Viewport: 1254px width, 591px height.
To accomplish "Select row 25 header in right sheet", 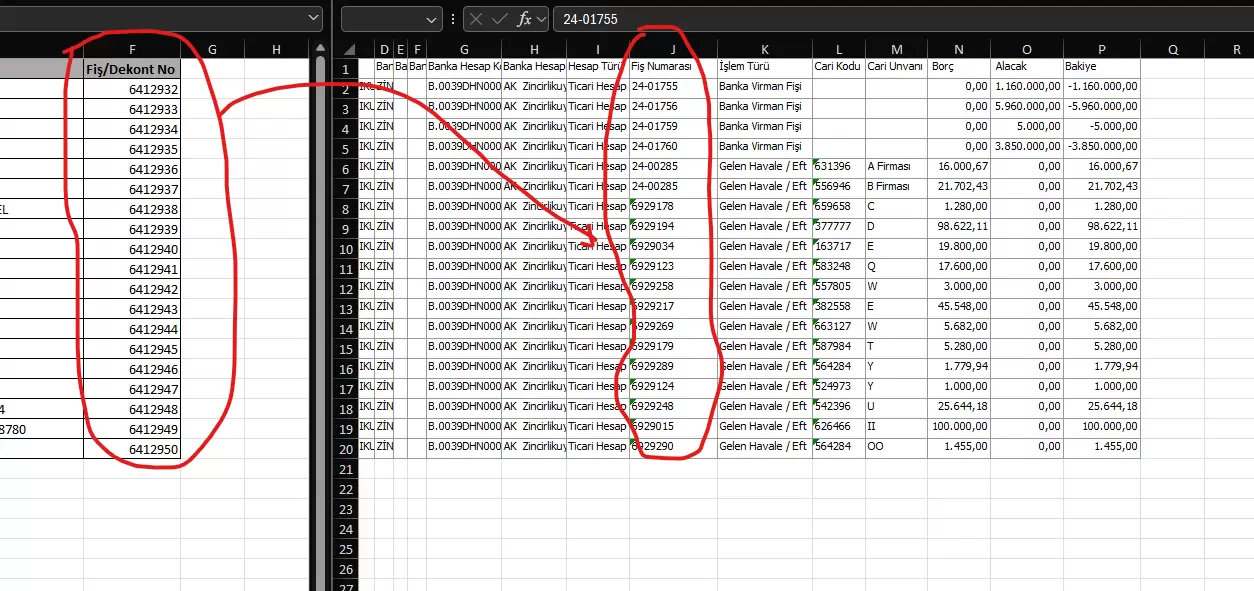I will coord(345,549).
